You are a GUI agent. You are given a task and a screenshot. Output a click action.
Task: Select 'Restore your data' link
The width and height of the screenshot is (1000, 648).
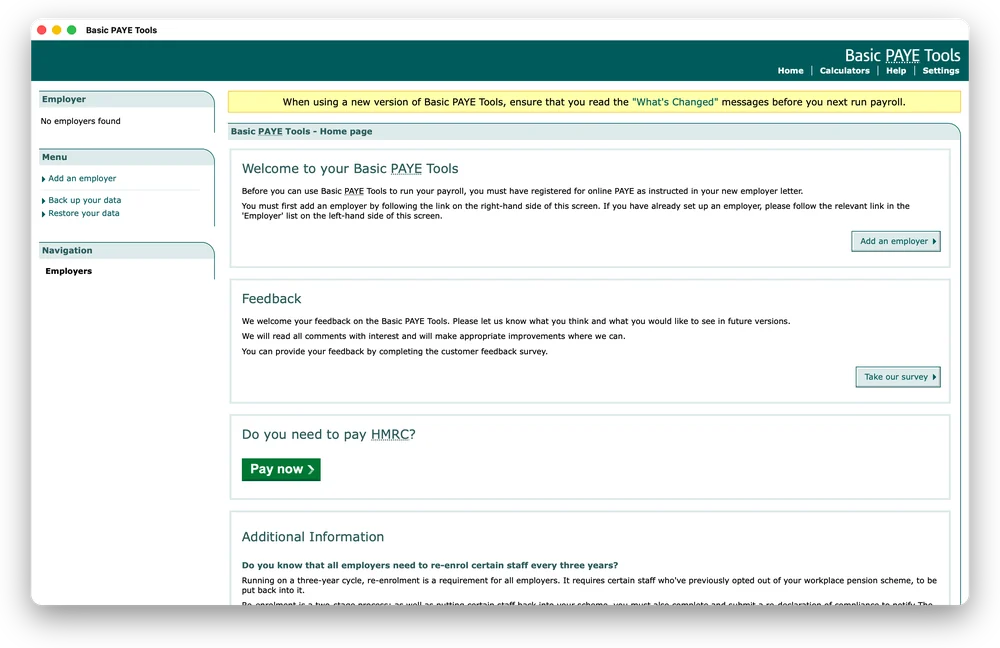[x=84, y=214]
